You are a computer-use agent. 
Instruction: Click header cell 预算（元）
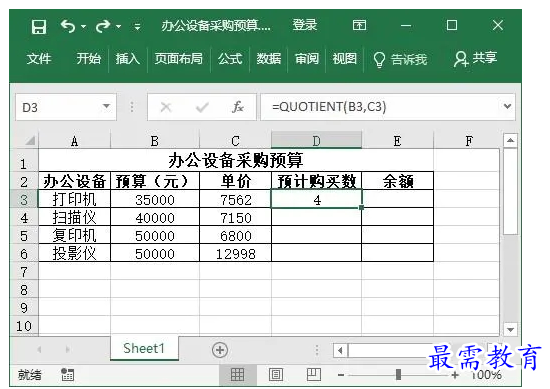click(x=155, y=181)
